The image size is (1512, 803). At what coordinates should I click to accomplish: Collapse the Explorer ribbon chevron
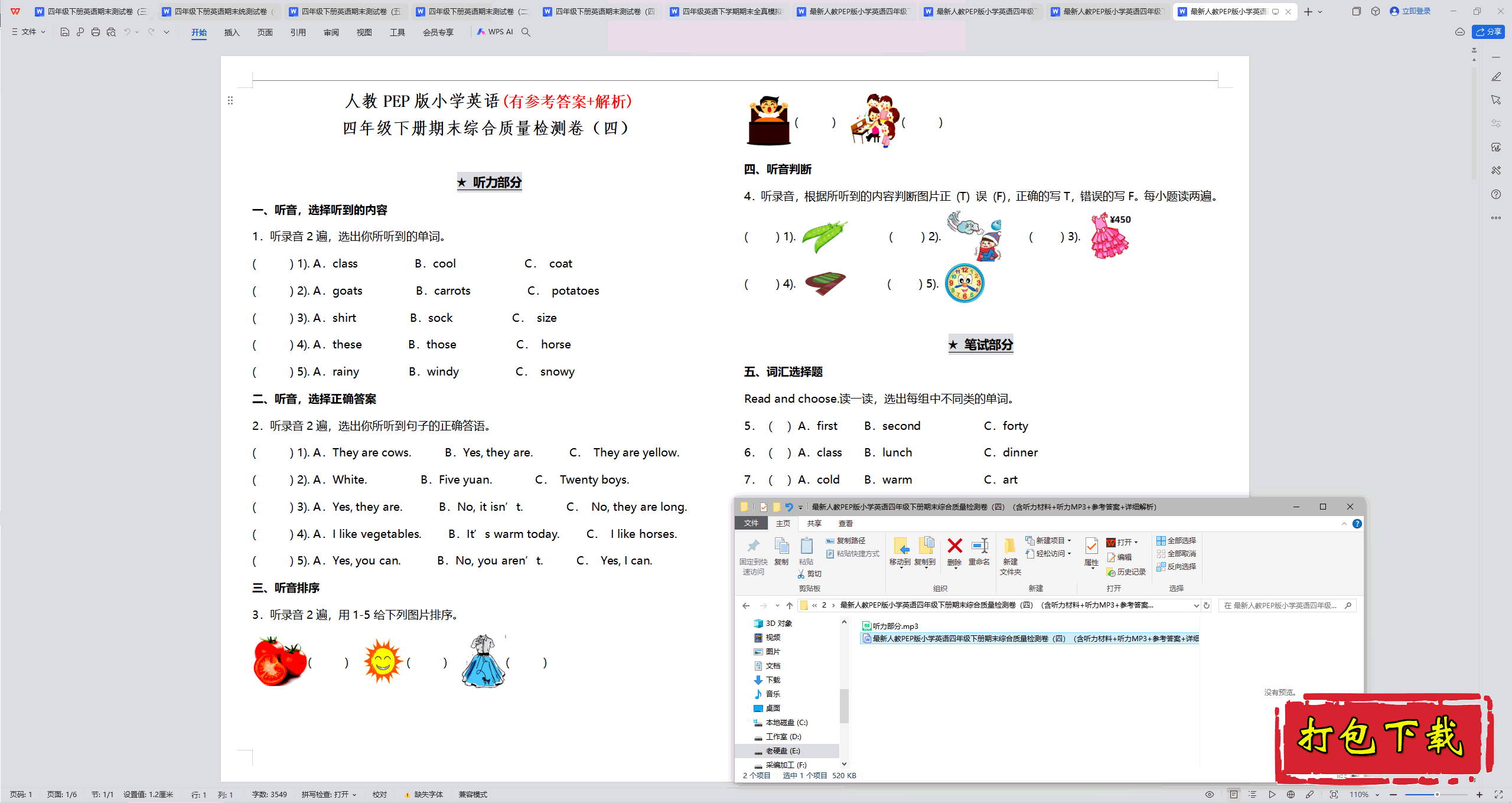1344,524
